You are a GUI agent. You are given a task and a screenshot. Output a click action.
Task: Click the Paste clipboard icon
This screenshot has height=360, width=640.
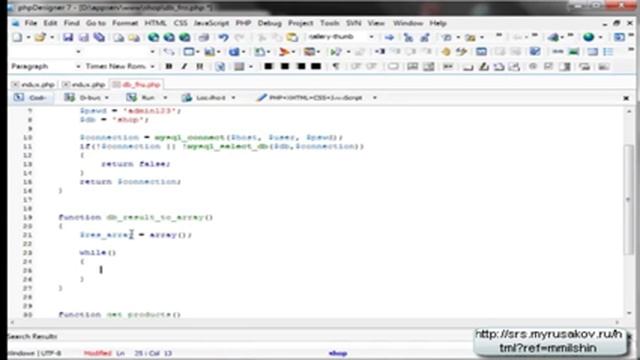(292, 37)
